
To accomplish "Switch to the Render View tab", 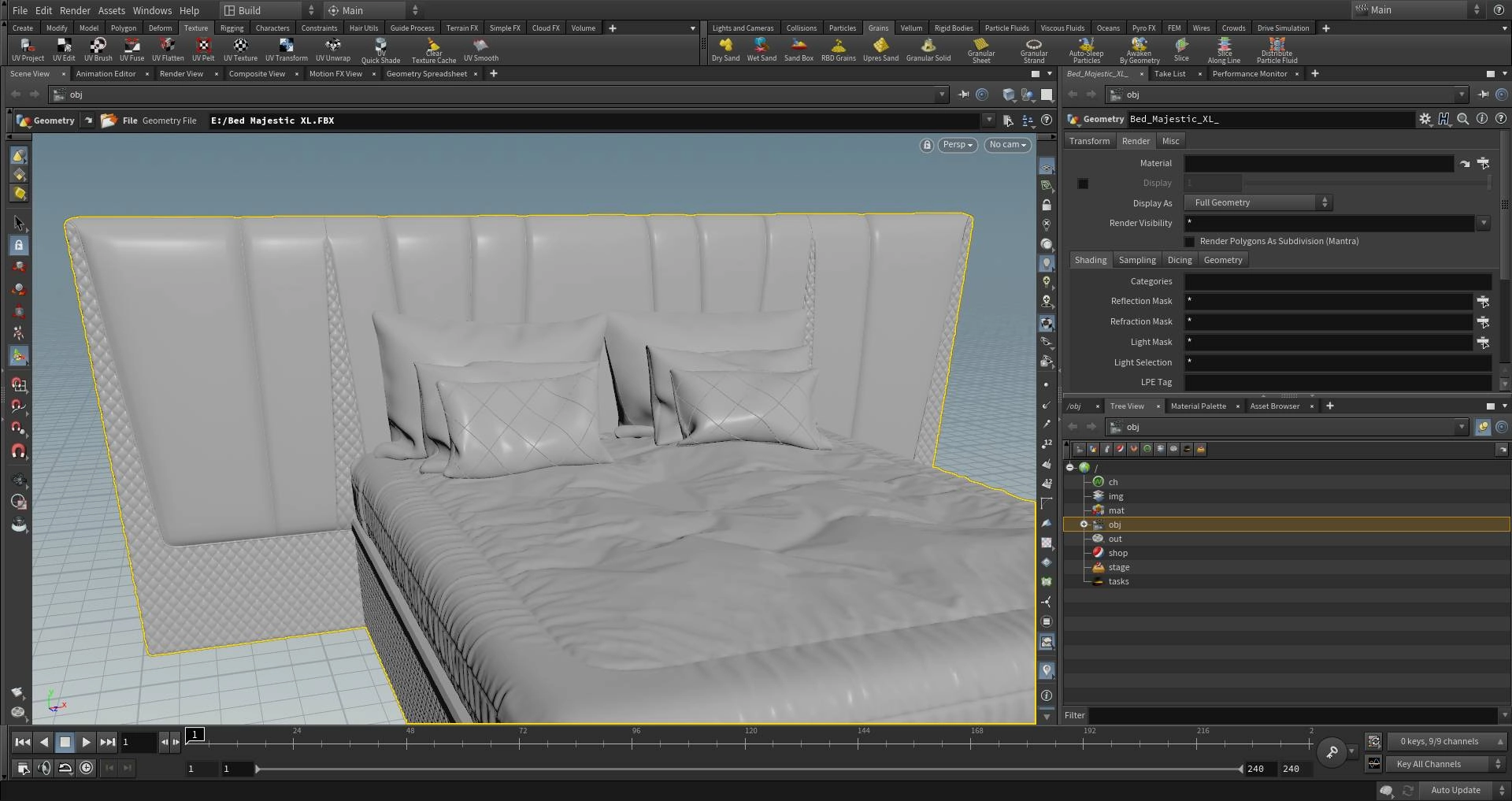I will coord(181,74).
